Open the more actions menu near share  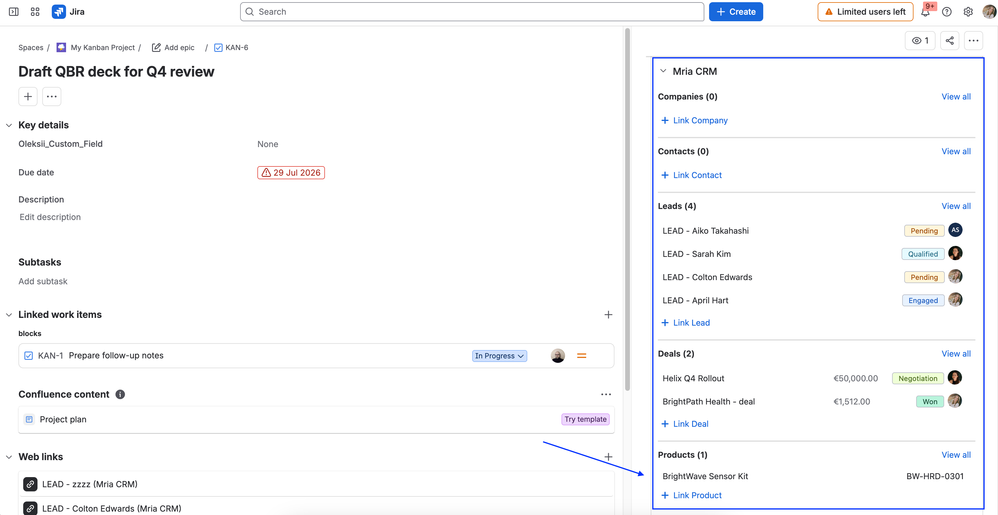click(x=974, y=41)
